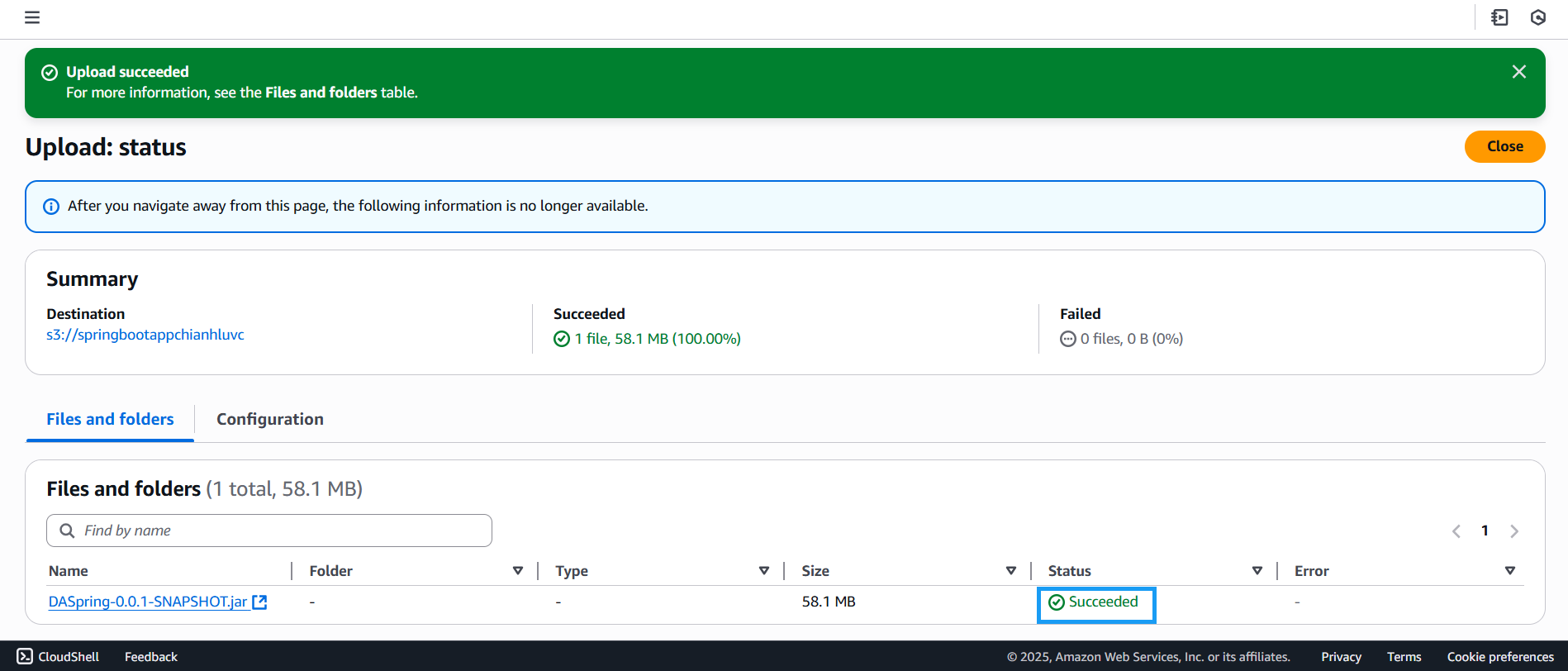This screenshot has height=671, width=1568.
Task: Sort by the Status column arrow
Action: [1257, 571]
